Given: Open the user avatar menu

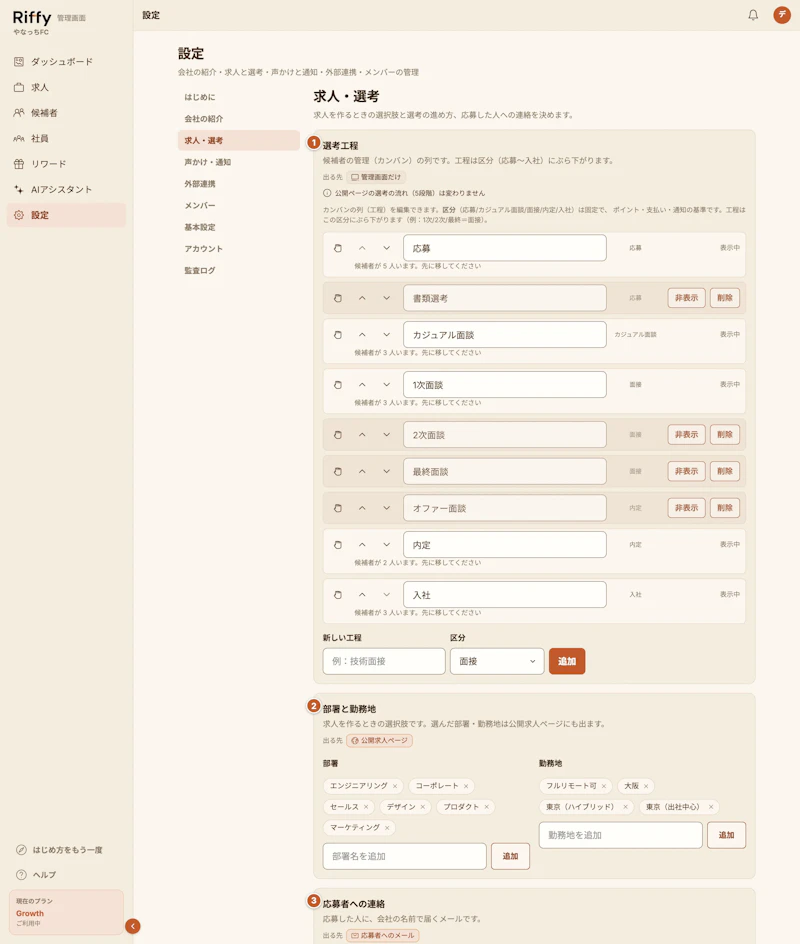Looking at the screenshot, I should coord(782,15).
